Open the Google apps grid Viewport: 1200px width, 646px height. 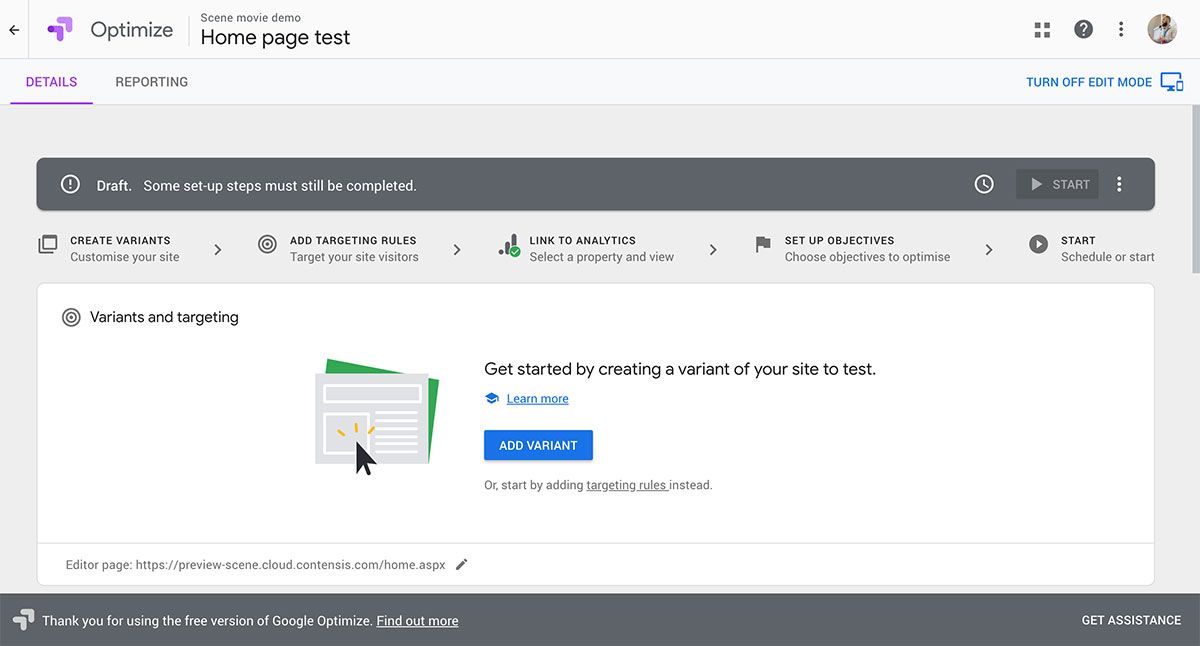[x=1042, y=30]
